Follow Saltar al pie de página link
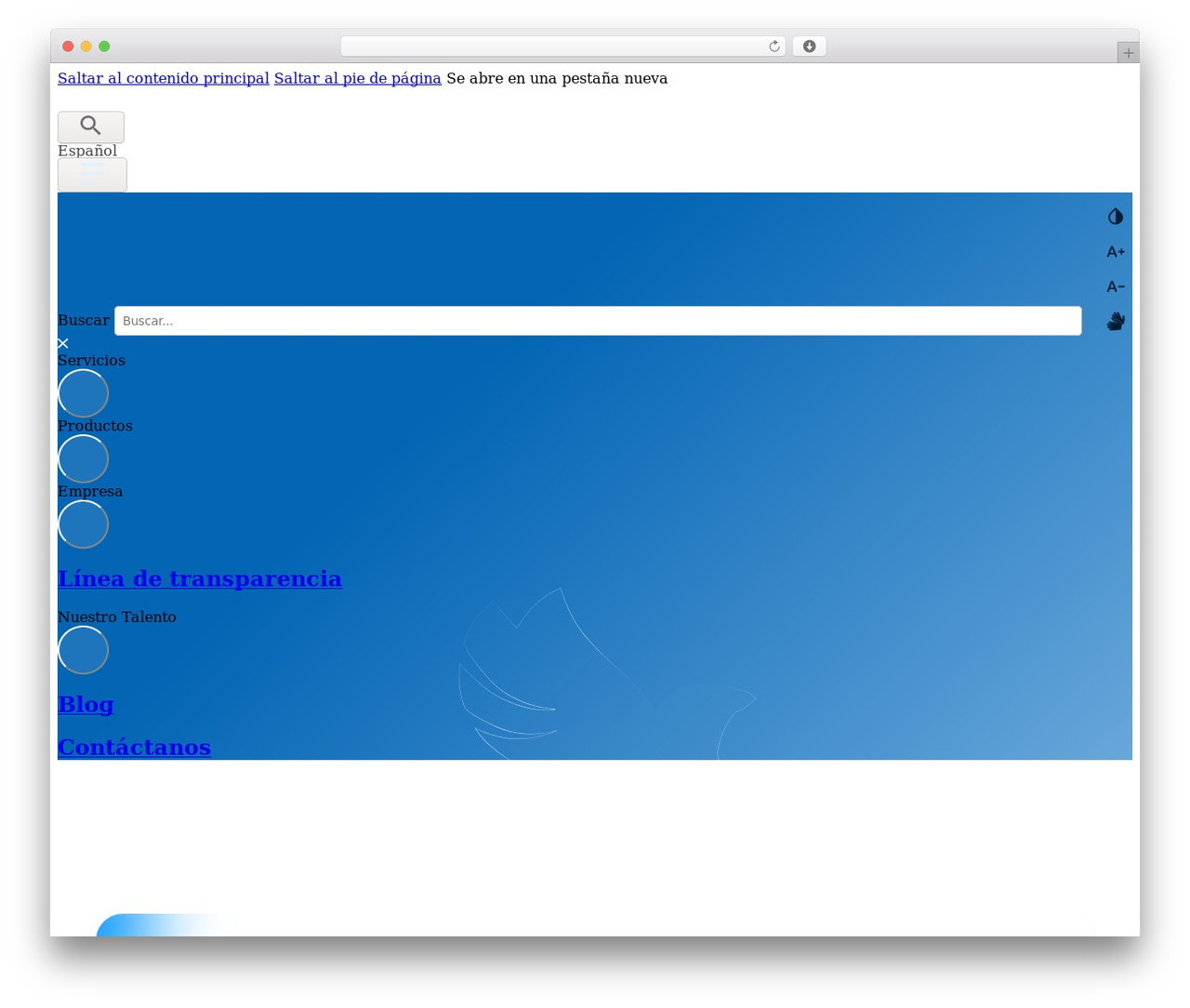 pos(358,78)
